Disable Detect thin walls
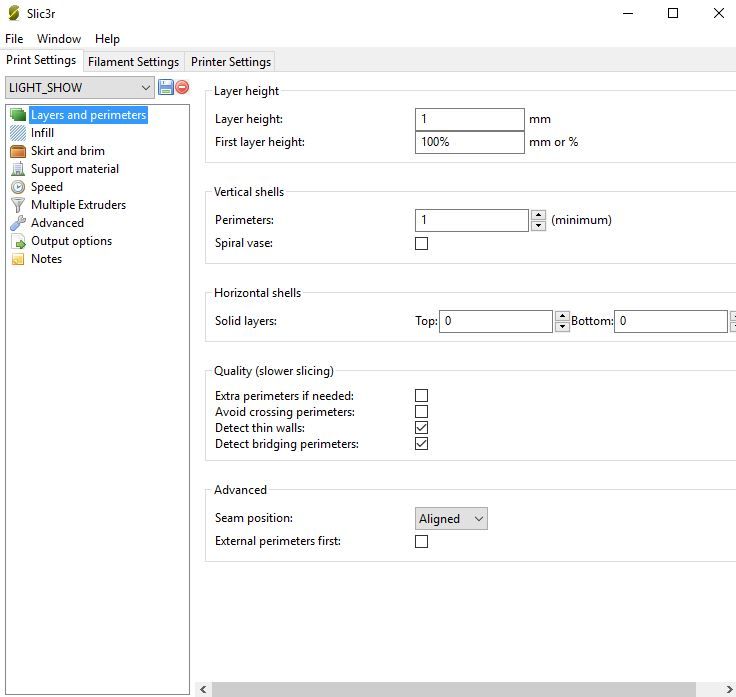 (422, 428)
